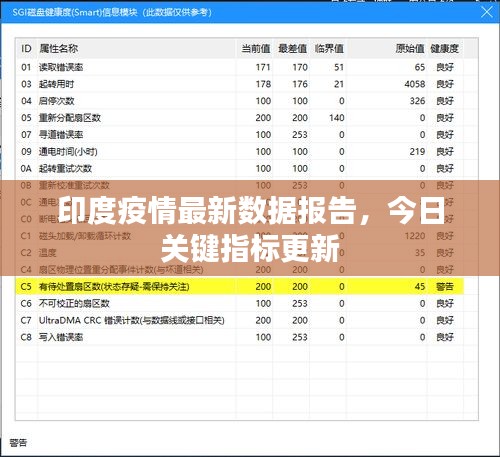This screenshot has width=500, height=457.
Task: Click the 当前值 column header
Action: tap(255, 49)
